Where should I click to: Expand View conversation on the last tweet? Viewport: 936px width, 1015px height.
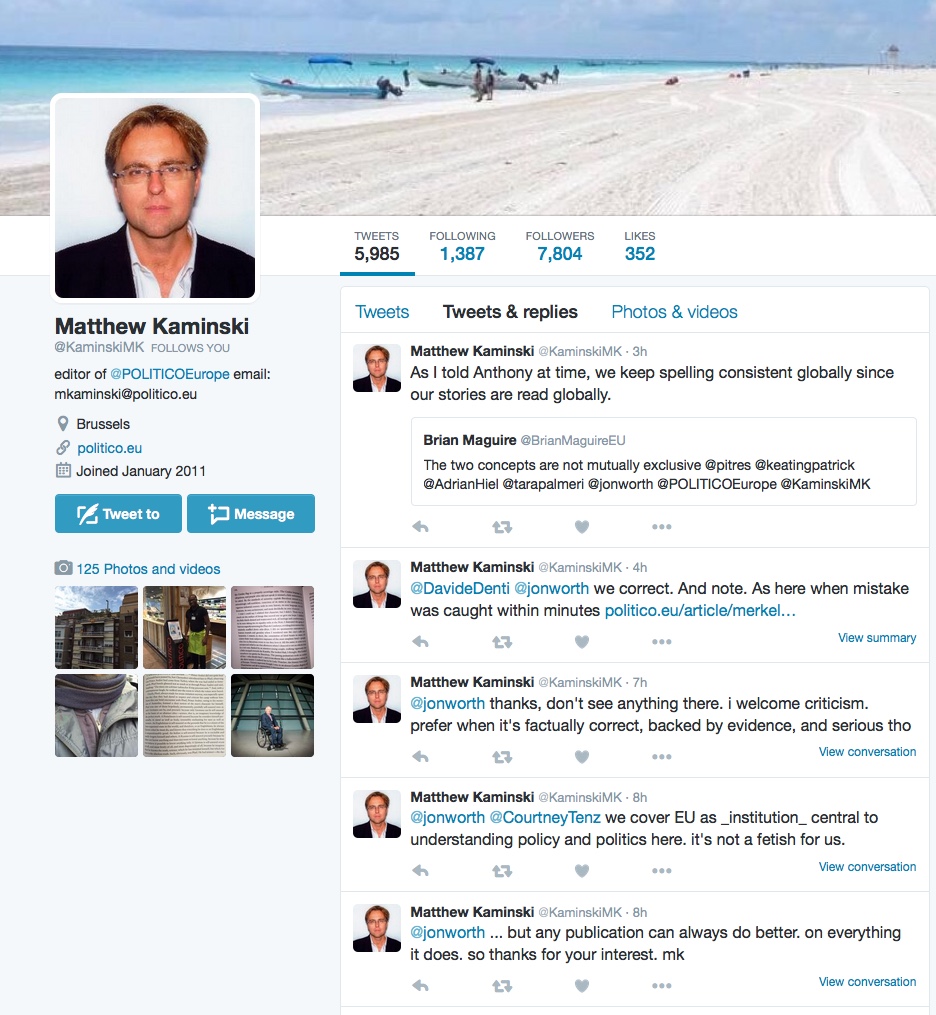(867, 981)
